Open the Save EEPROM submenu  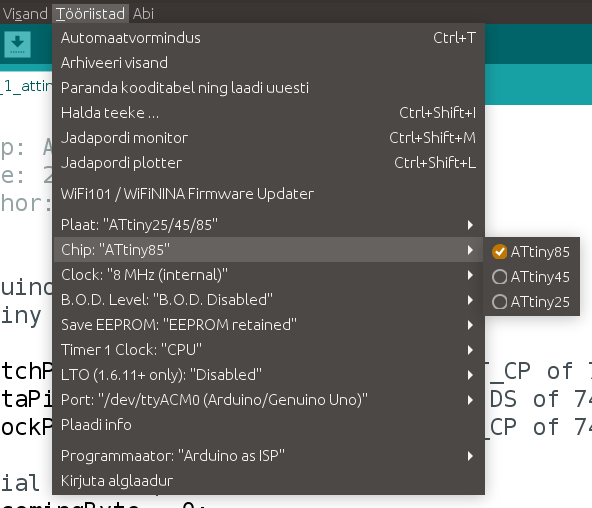(268, 325)
